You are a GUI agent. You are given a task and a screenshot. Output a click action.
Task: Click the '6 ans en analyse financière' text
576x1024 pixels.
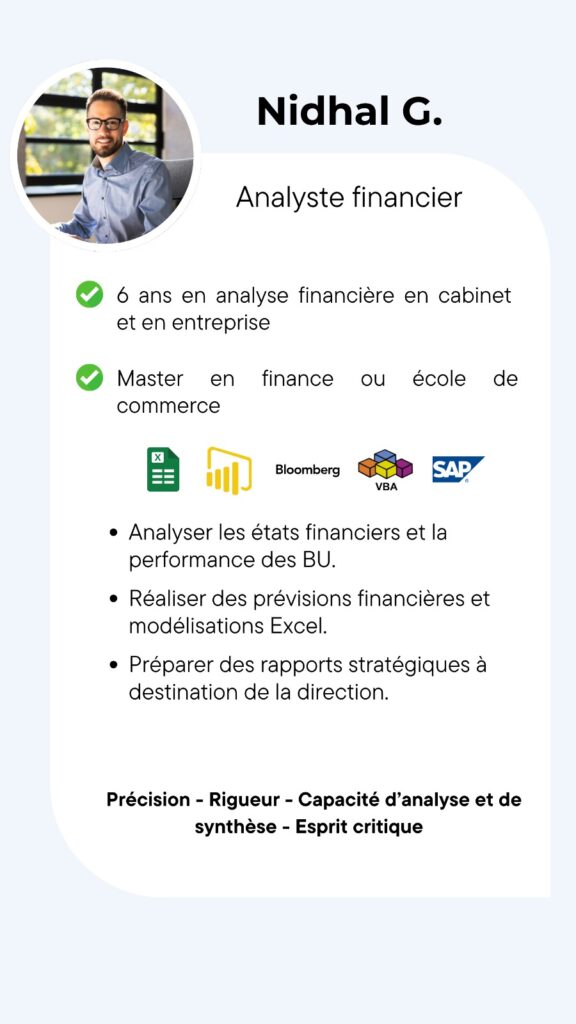click(x=314, y=309)
